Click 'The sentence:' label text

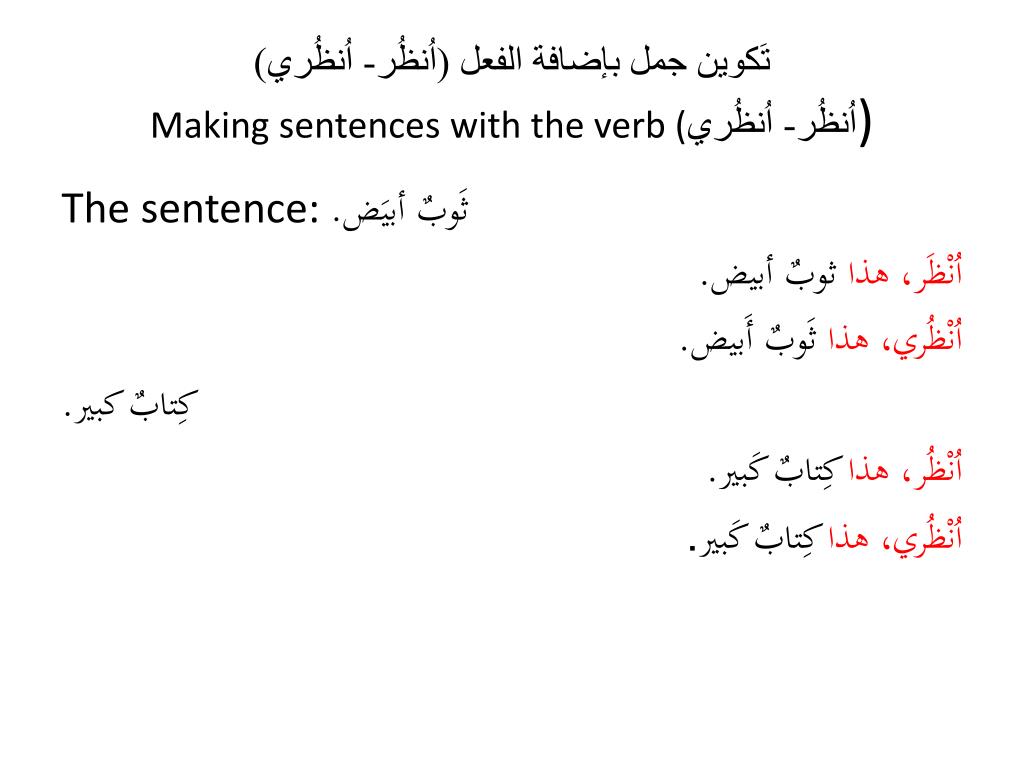coord(190,208)
